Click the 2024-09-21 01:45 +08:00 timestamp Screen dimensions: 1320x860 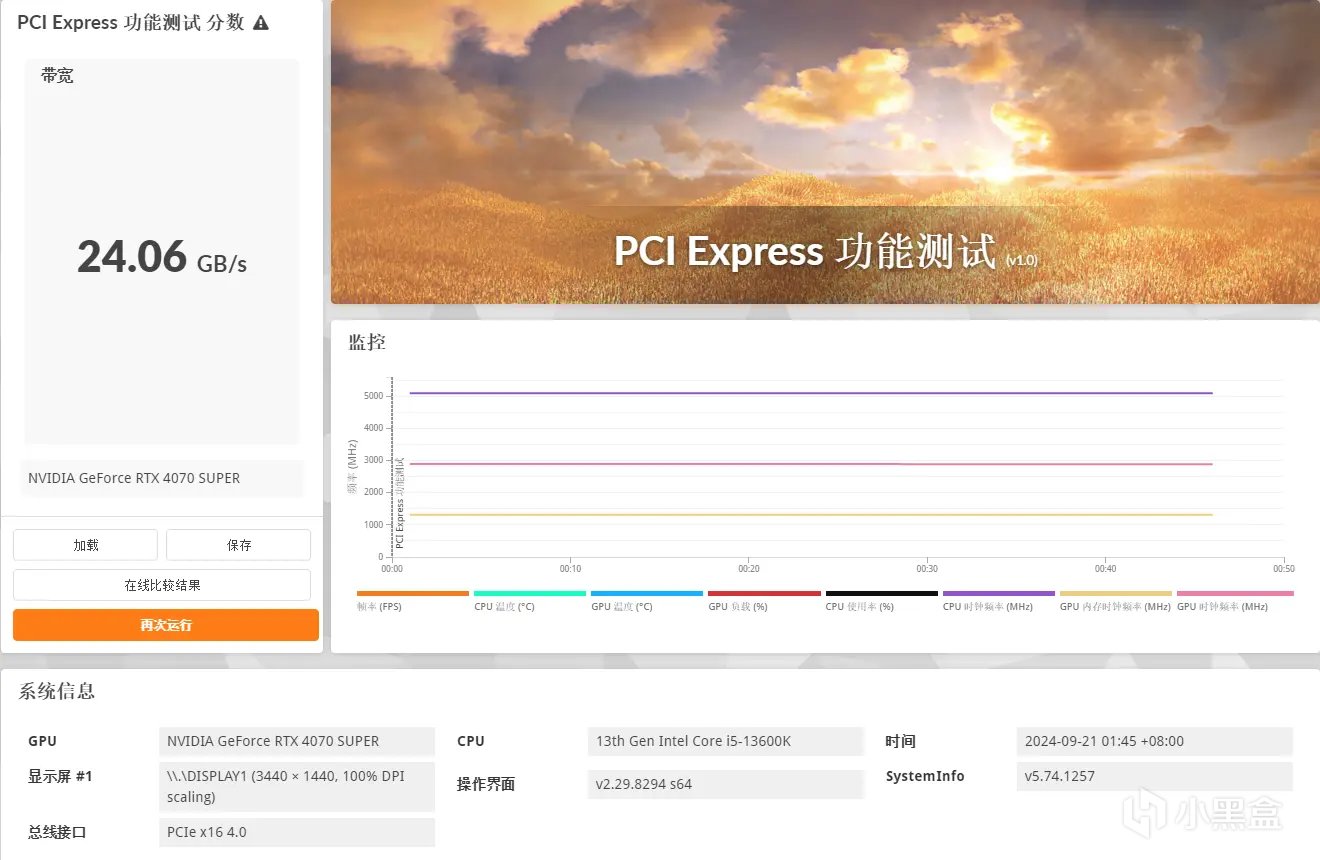(1155, 741)
